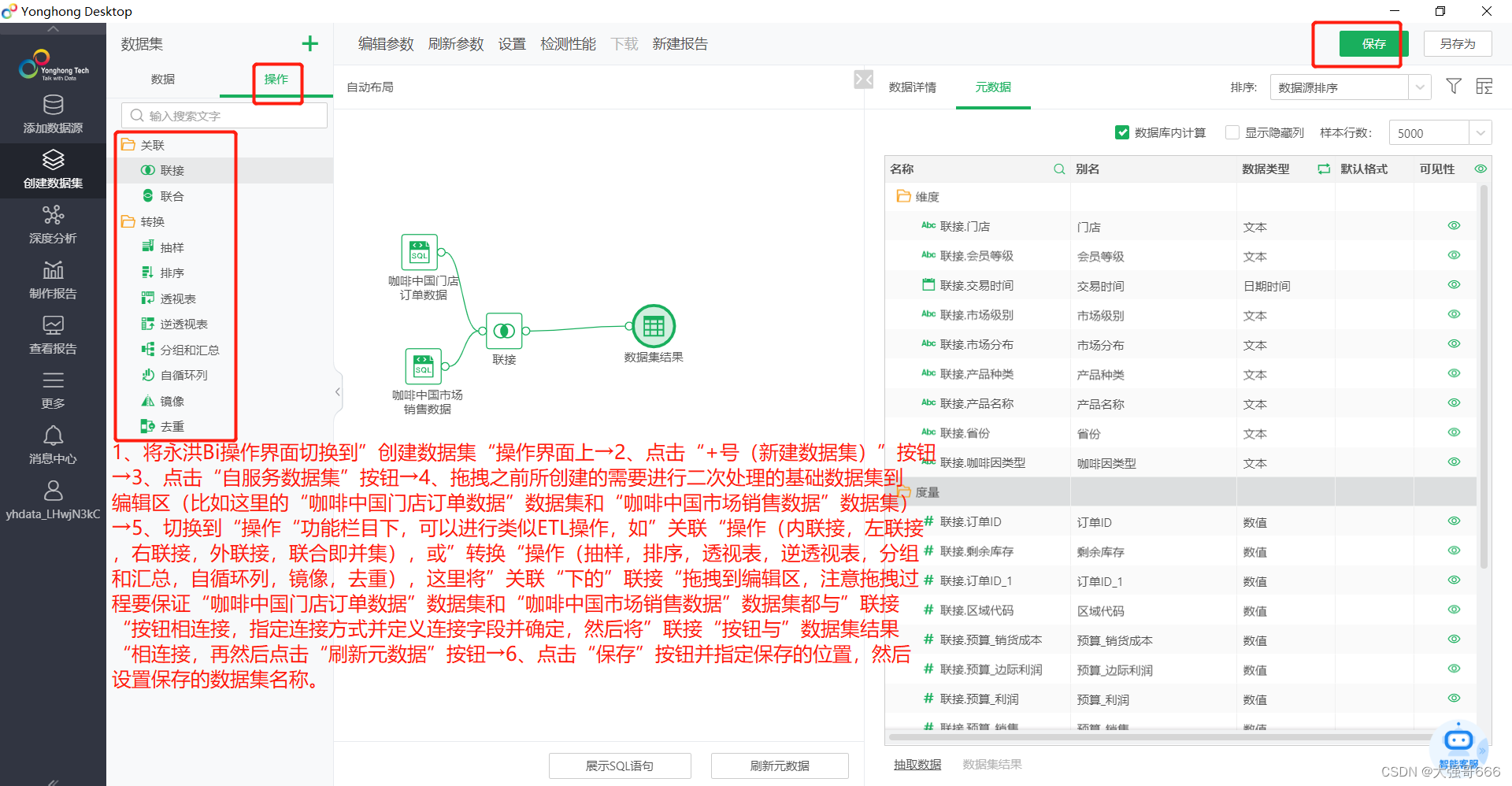Open the 样本行数 5000 dropdown
This screenshot has height=786, width=1512.
(1440, 133)
